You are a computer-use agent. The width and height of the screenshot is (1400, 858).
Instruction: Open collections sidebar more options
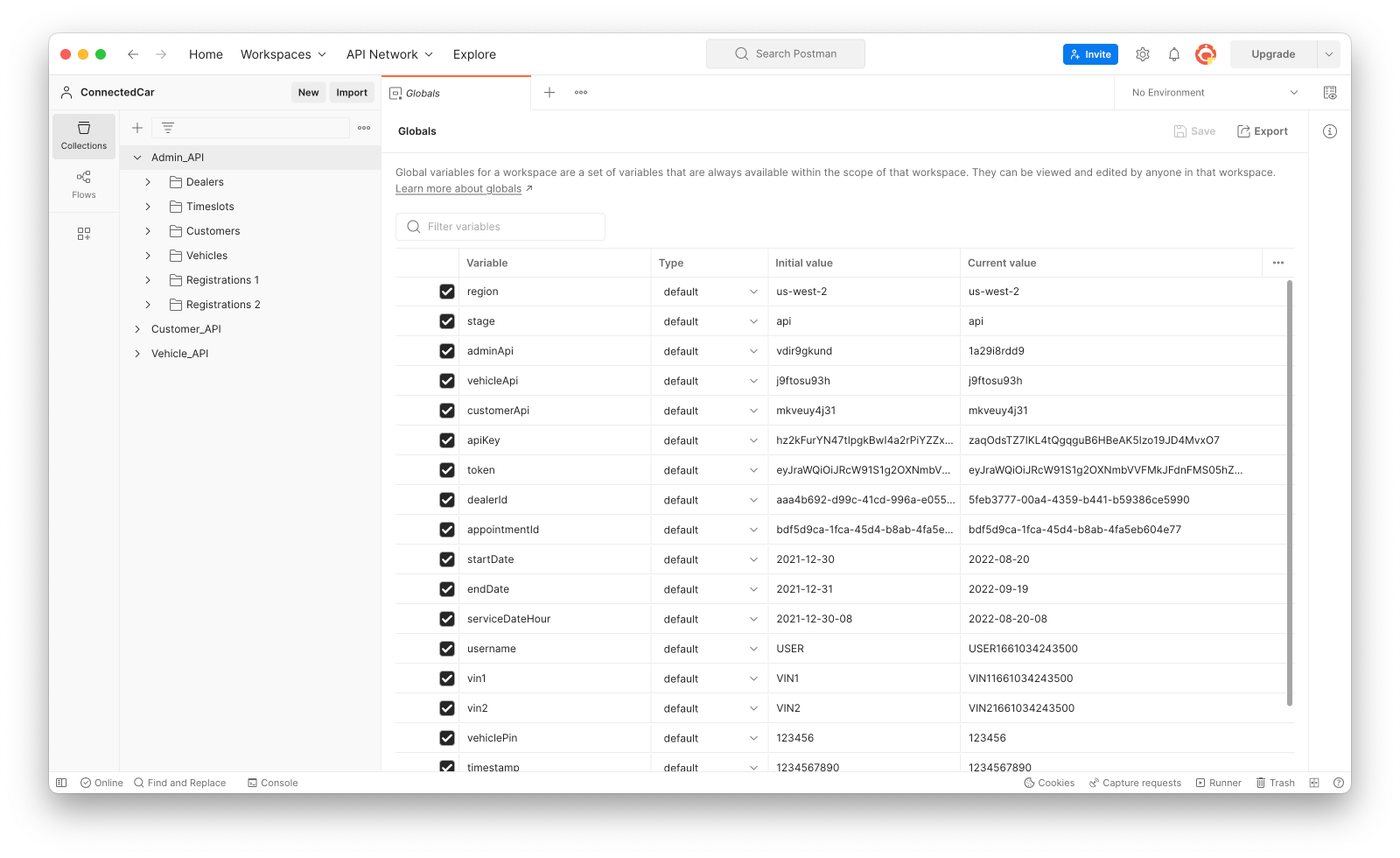click(364, 128)
